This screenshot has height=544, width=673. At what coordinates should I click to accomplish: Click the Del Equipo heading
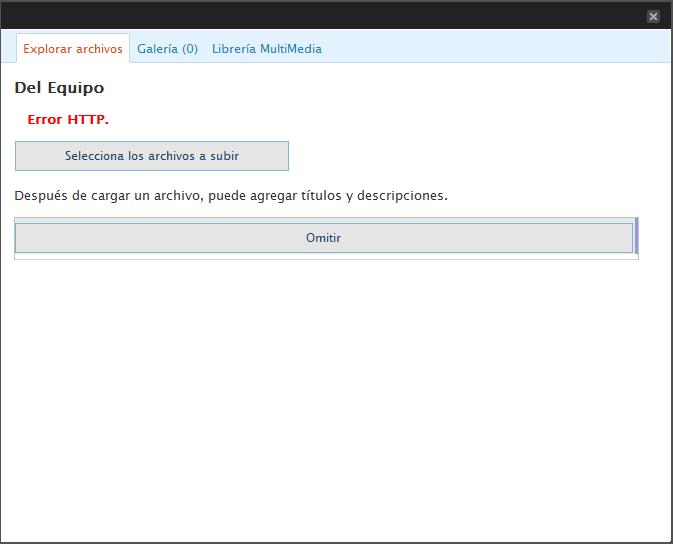pyautogui.click(x=59, y=88)
